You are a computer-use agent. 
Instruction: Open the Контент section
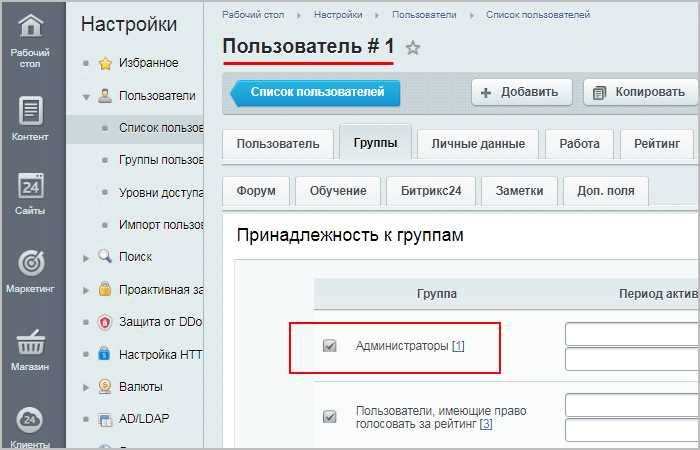click(30, 118)
